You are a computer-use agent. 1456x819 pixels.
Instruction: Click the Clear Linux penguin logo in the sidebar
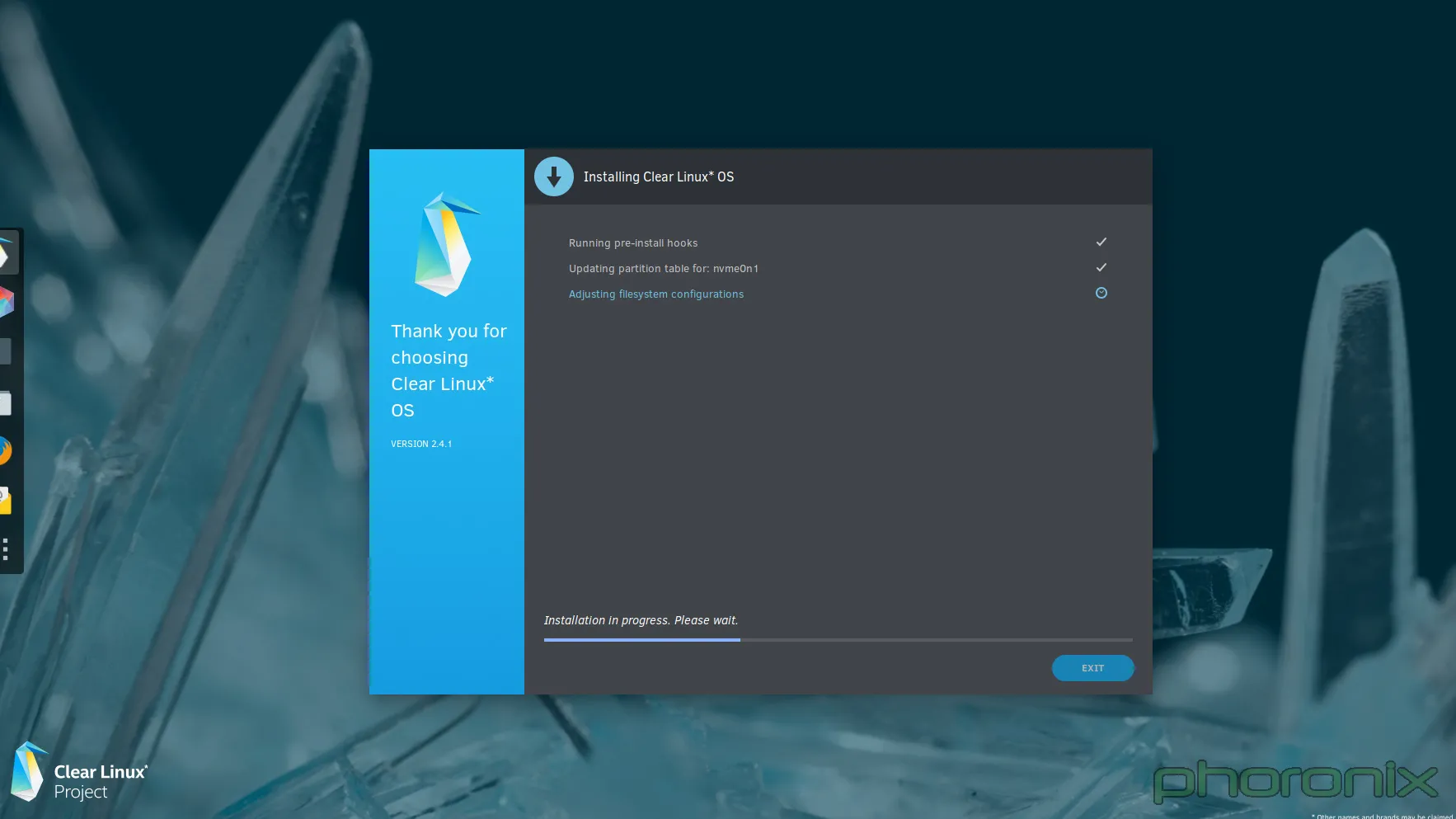pos(446,244)
